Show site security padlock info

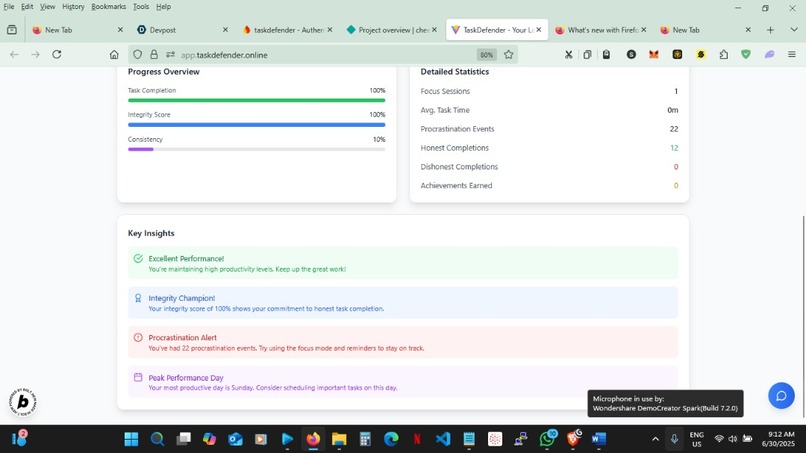(154, 55)
